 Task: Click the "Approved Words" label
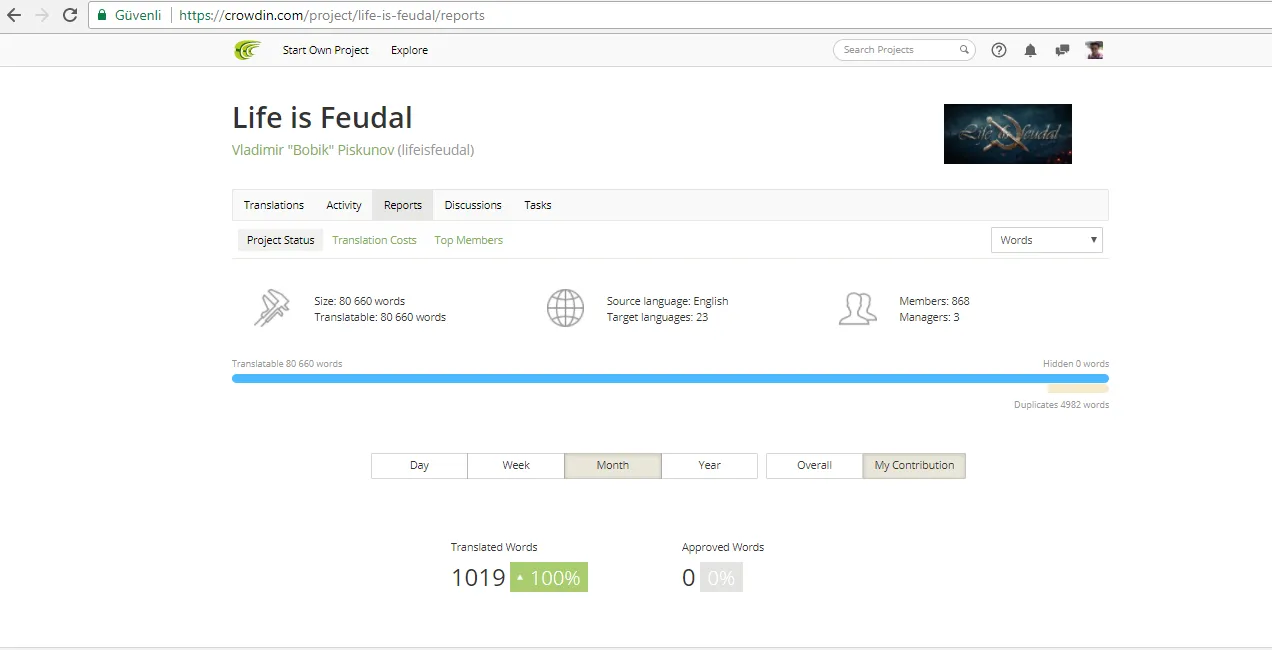[723, 547]
